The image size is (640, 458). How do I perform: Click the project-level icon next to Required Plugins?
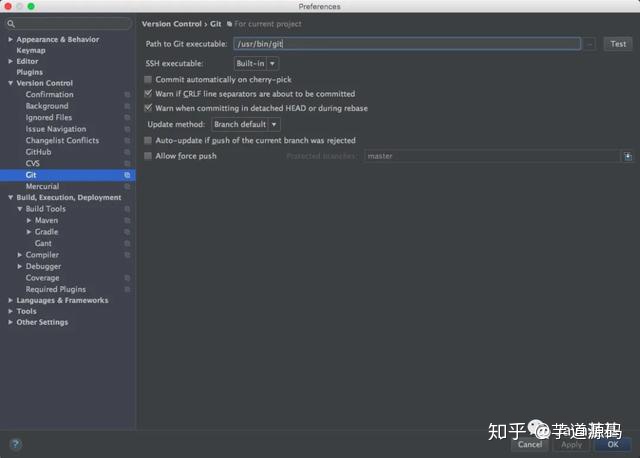[127, 289]
